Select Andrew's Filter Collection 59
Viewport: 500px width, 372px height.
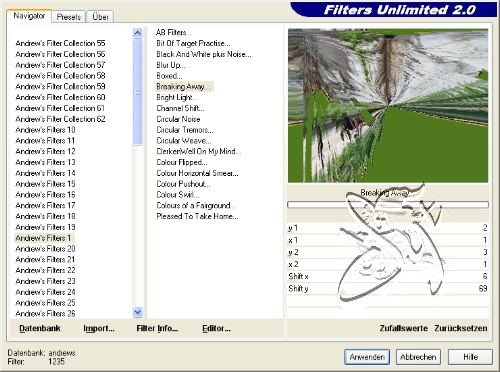[x=60, y=86]
